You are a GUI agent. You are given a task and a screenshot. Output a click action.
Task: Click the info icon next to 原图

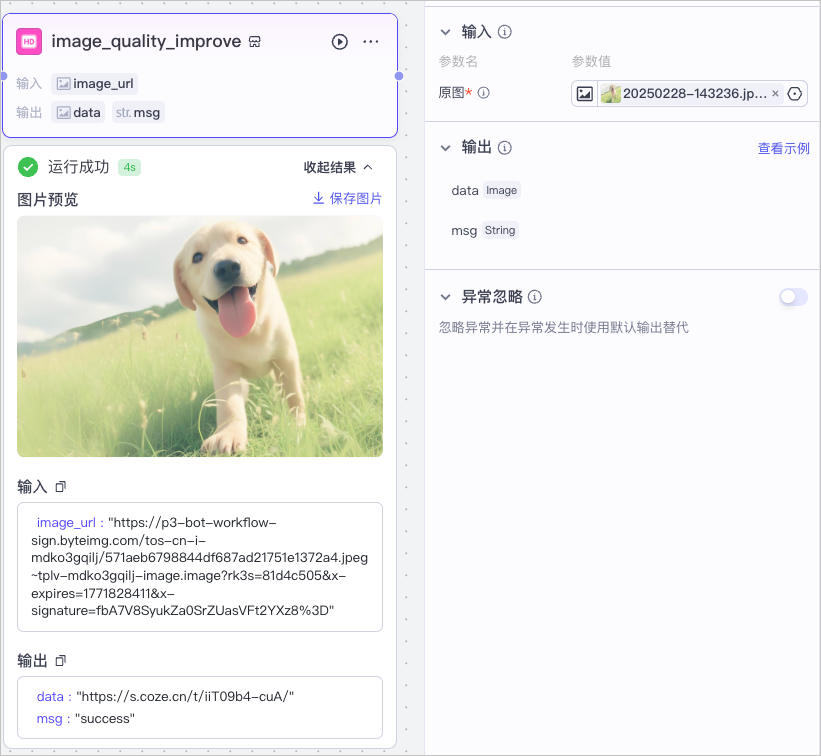484,93
